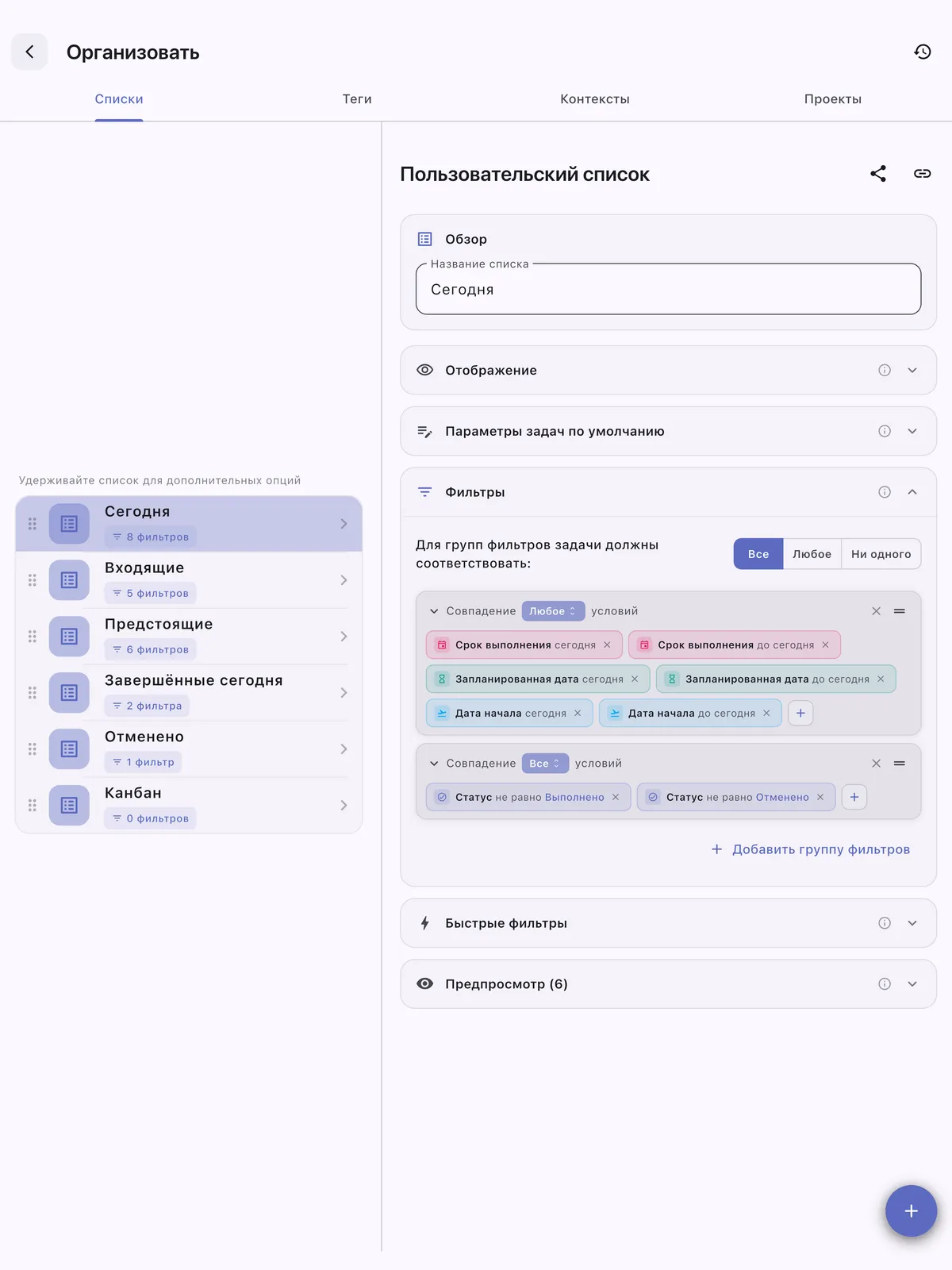Click the 5 фильтров badge under Входящие
Screen dimensions: 952x1270
[151, 594]
